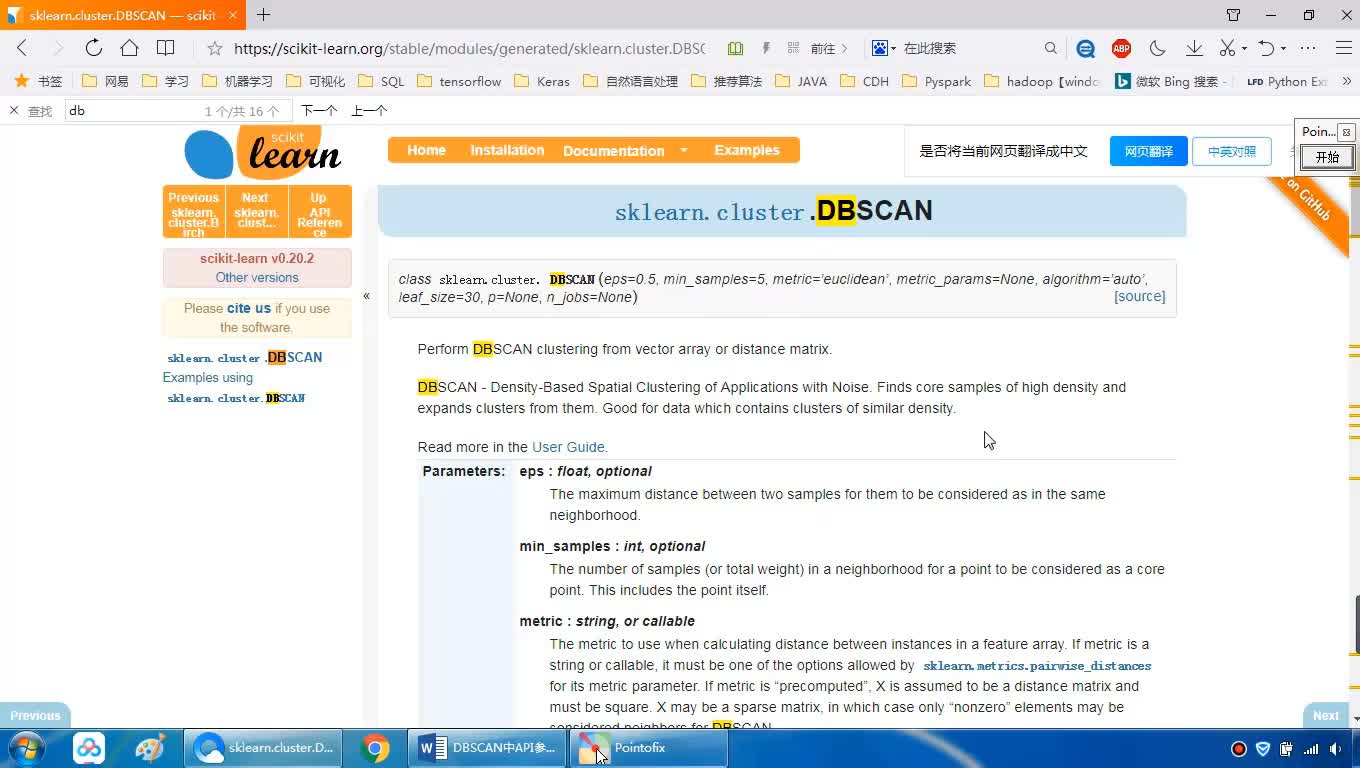Image resolution: width=1360 pixels, height=768 pixels.
Task: Go to the browser home page icon
Action: click(x=129, y=48)
